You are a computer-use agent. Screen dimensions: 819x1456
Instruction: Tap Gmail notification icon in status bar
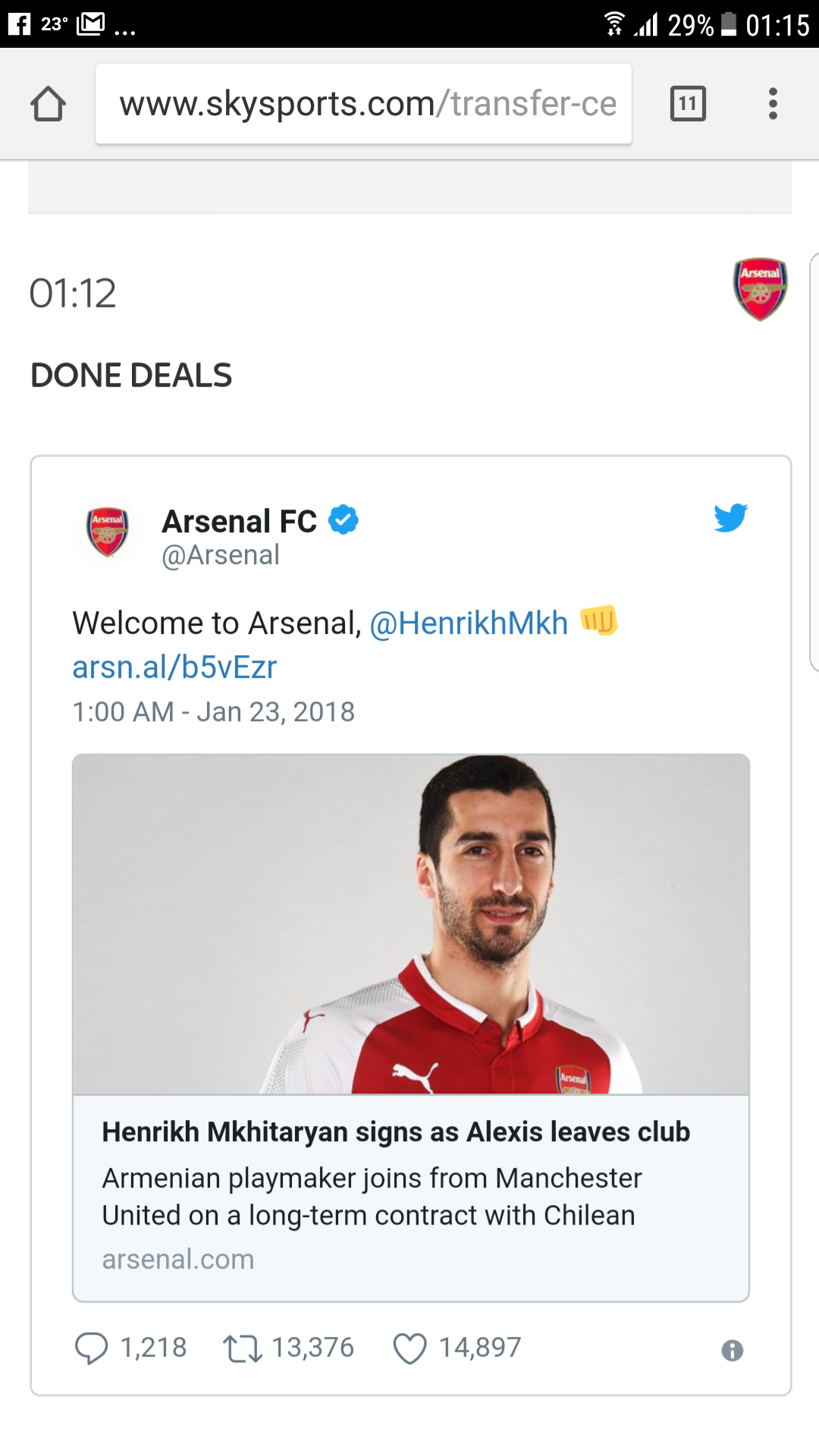[90, 24]
